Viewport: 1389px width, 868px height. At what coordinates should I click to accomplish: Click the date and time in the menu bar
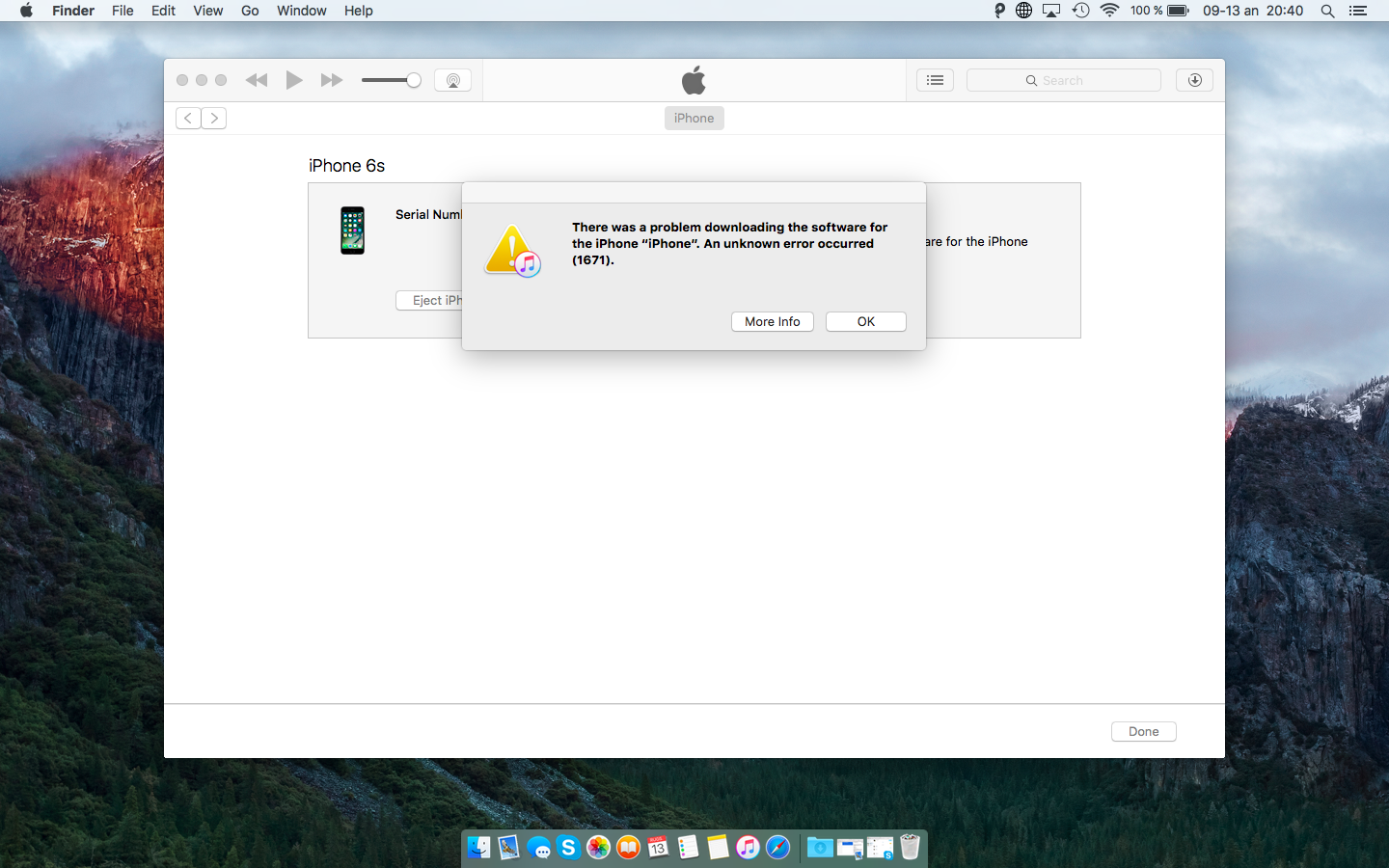(1252, 11)
